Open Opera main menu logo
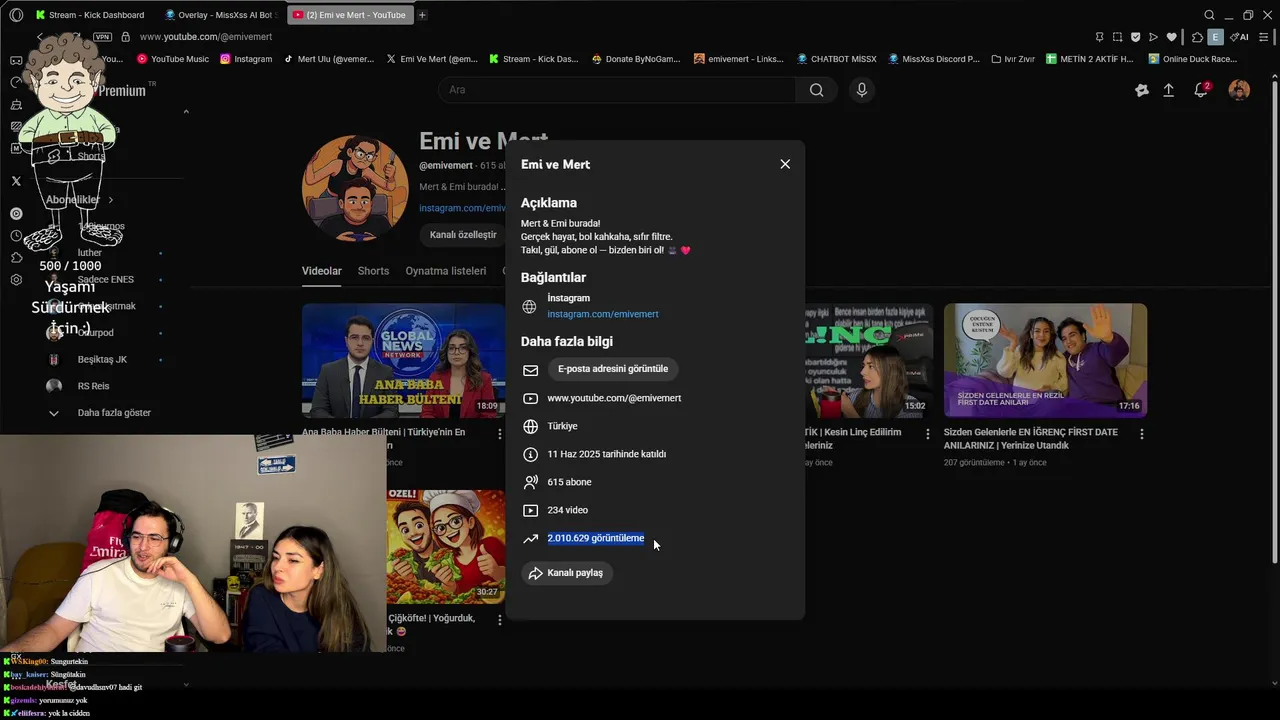Image resolution: width=1280 pixels, height=720 pixels. pyautogui.click(x=16, y=15)
